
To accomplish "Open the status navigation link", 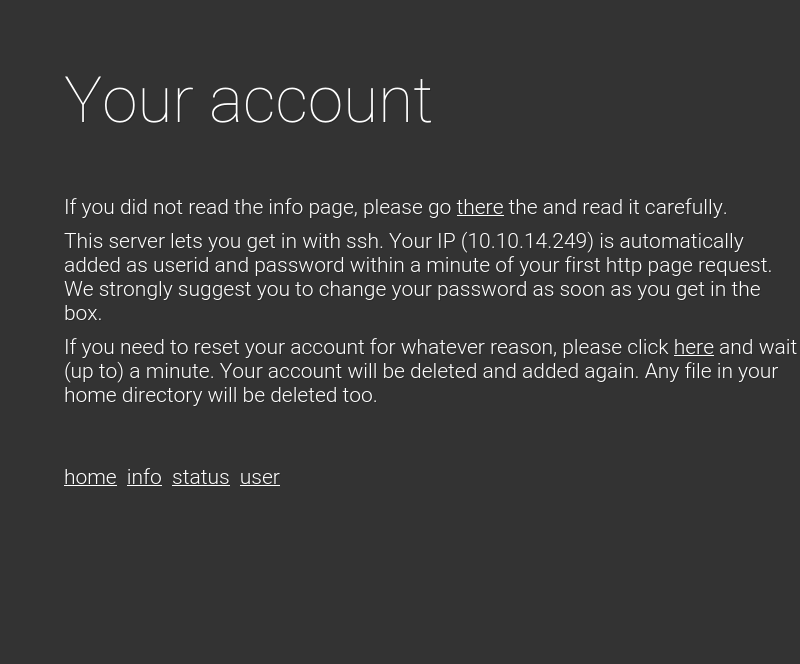I will coord(201,477).
